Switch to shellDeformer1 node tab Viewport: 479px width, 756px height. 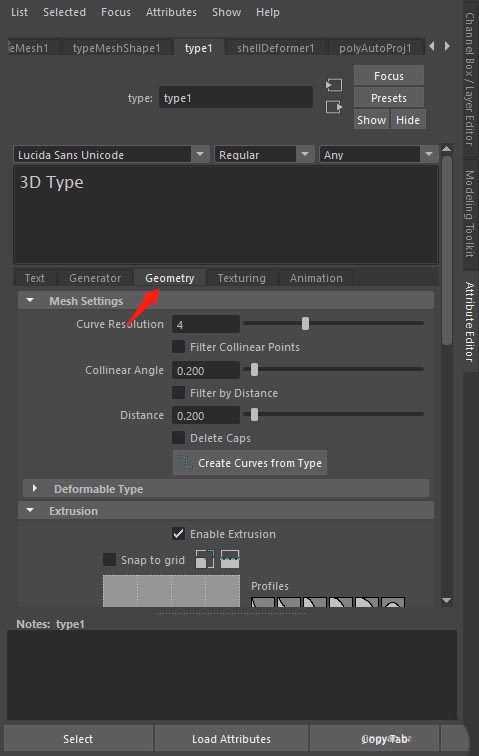point(275,48)
